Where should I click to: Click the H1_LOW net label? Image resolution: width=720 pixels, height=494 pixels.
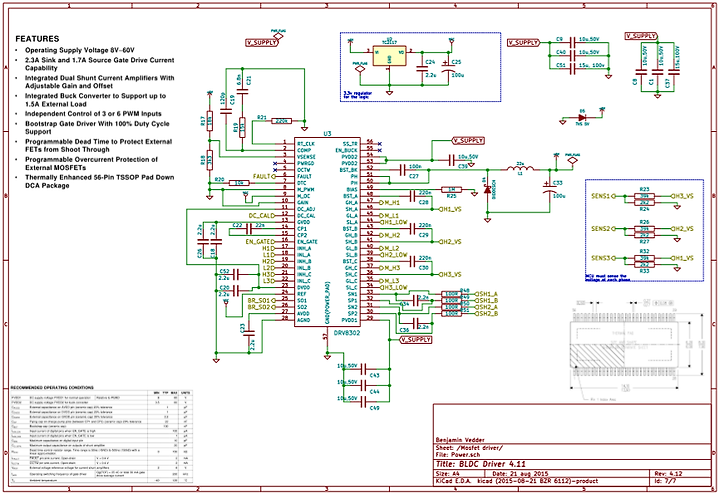click(394, 222)
